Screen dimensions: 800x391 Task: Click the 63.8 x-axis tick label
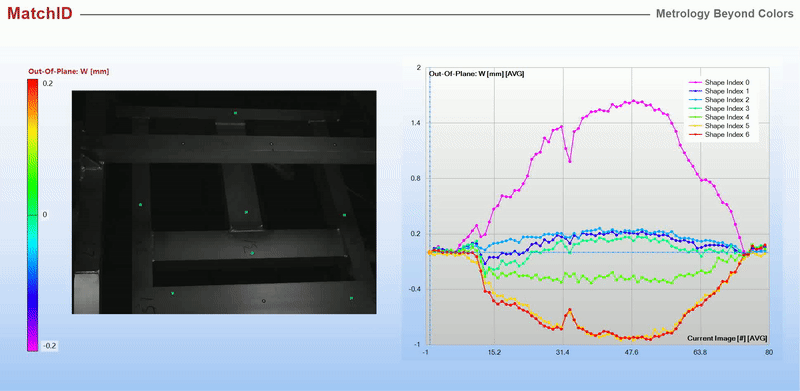(700, 353)
